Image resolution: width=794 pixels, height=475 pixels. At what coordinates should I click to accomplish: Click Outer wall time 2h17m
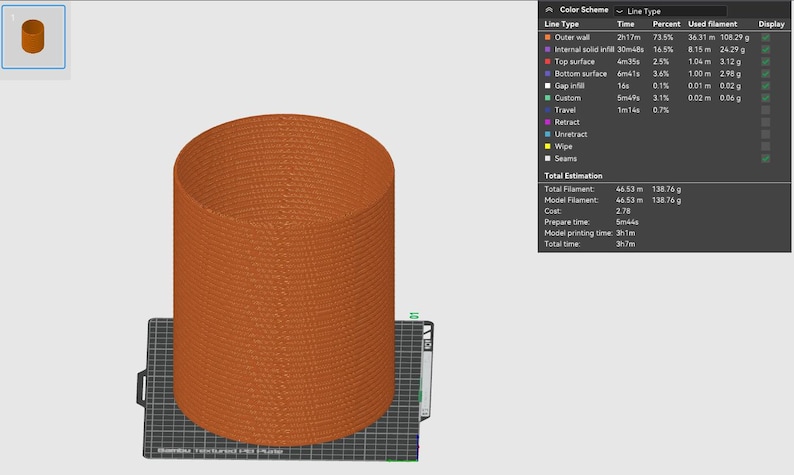[x=628, y=37]
